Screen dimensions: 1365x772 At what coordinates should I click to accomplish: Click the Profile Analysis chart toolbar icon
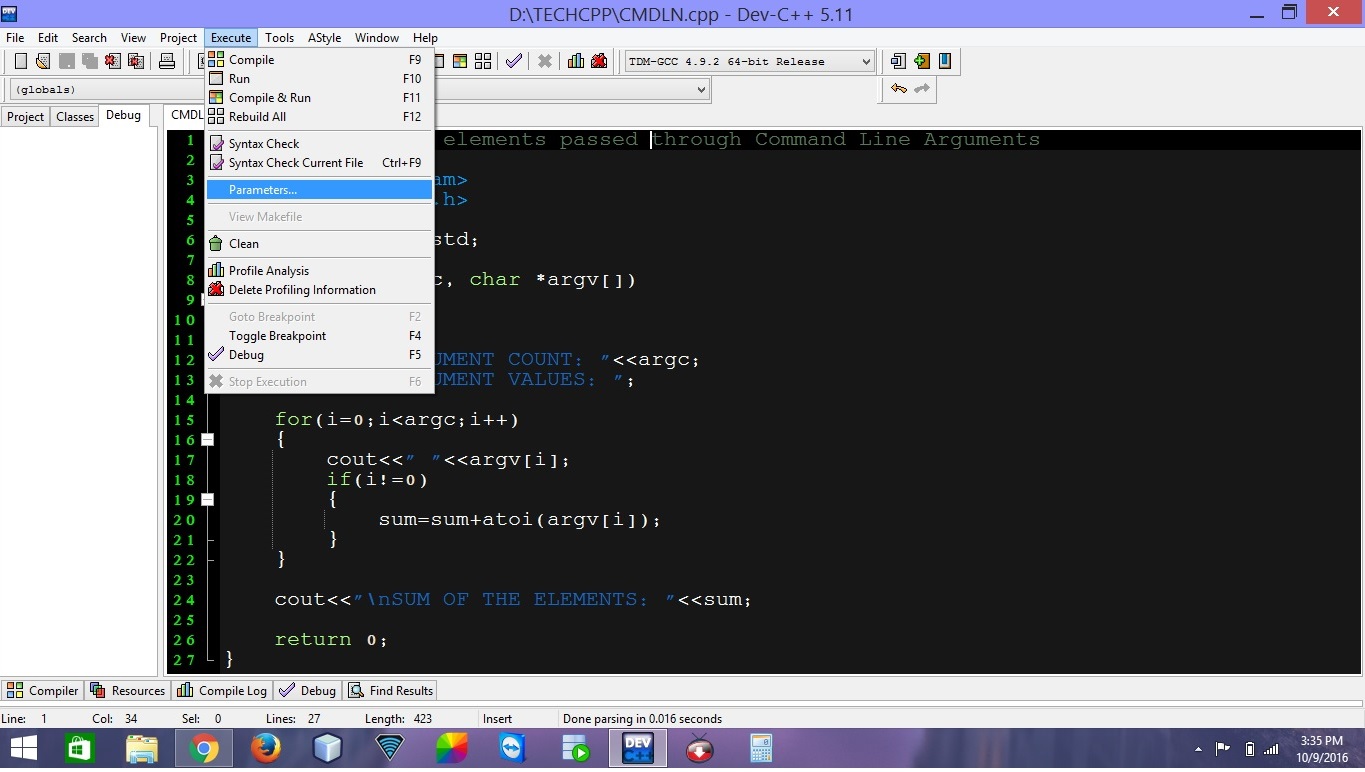(576, 61)
